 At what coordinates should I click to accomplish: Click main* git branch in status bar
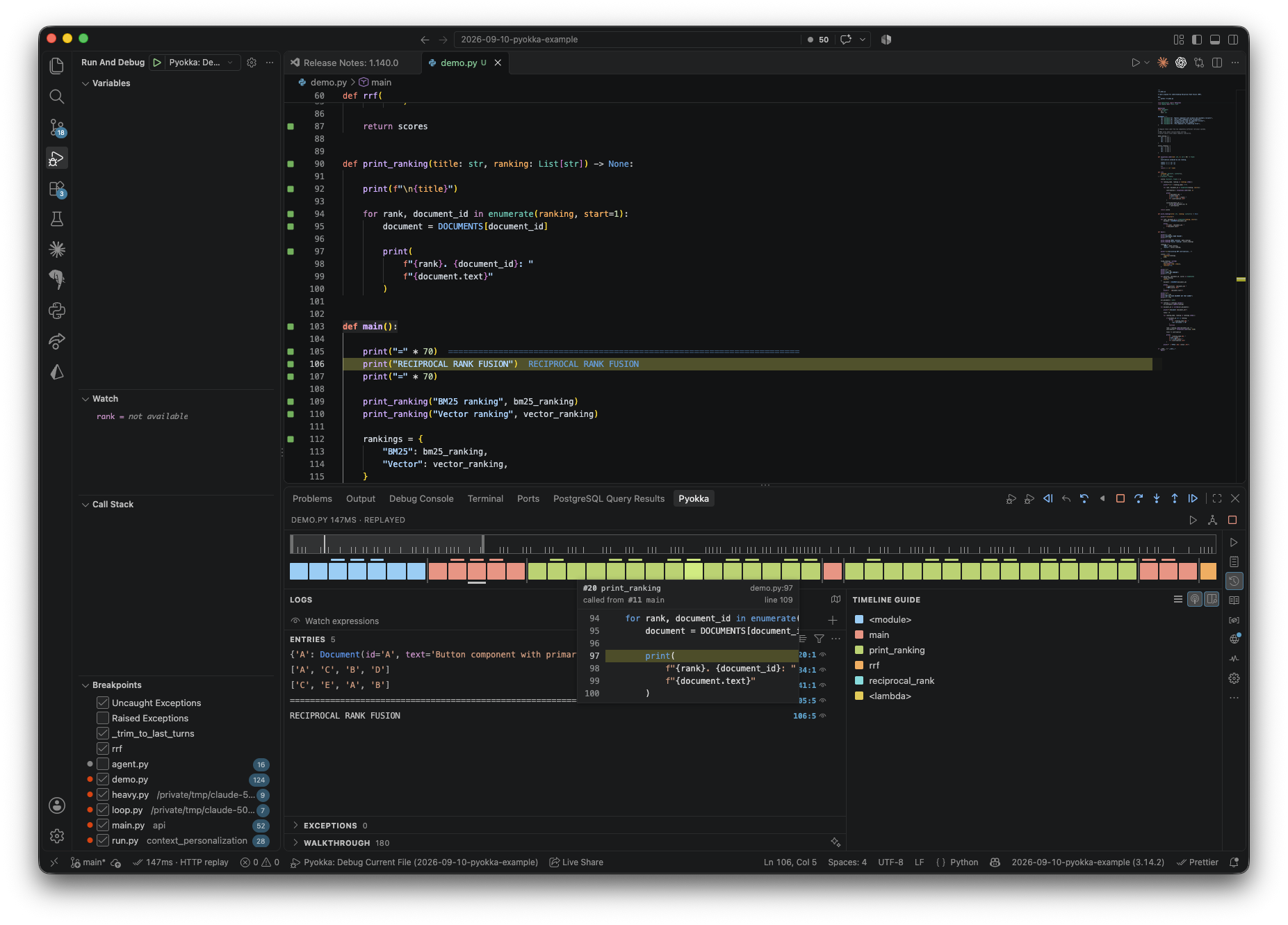click(x=88, y=862)
